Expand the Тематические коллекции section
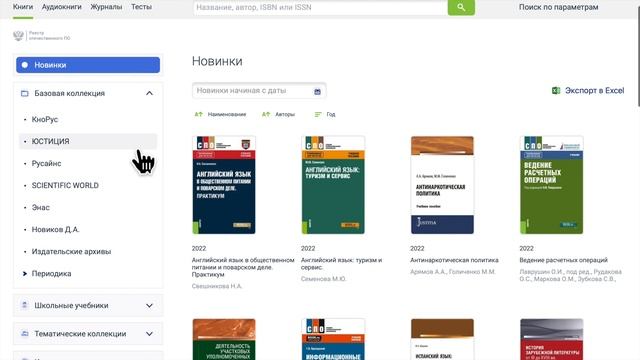This screenshot has width=640, height=360. point(149,333)
